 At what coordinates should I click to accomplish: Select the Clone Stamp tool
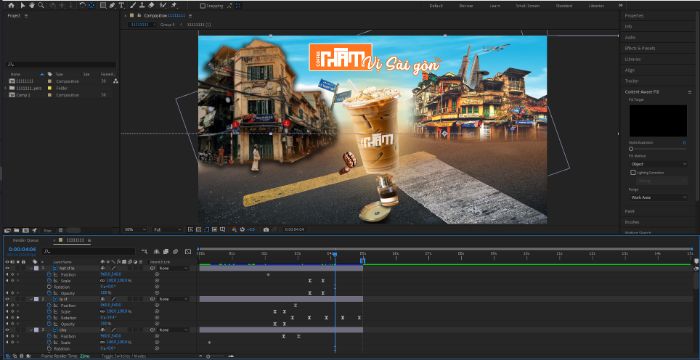point(142,5)
